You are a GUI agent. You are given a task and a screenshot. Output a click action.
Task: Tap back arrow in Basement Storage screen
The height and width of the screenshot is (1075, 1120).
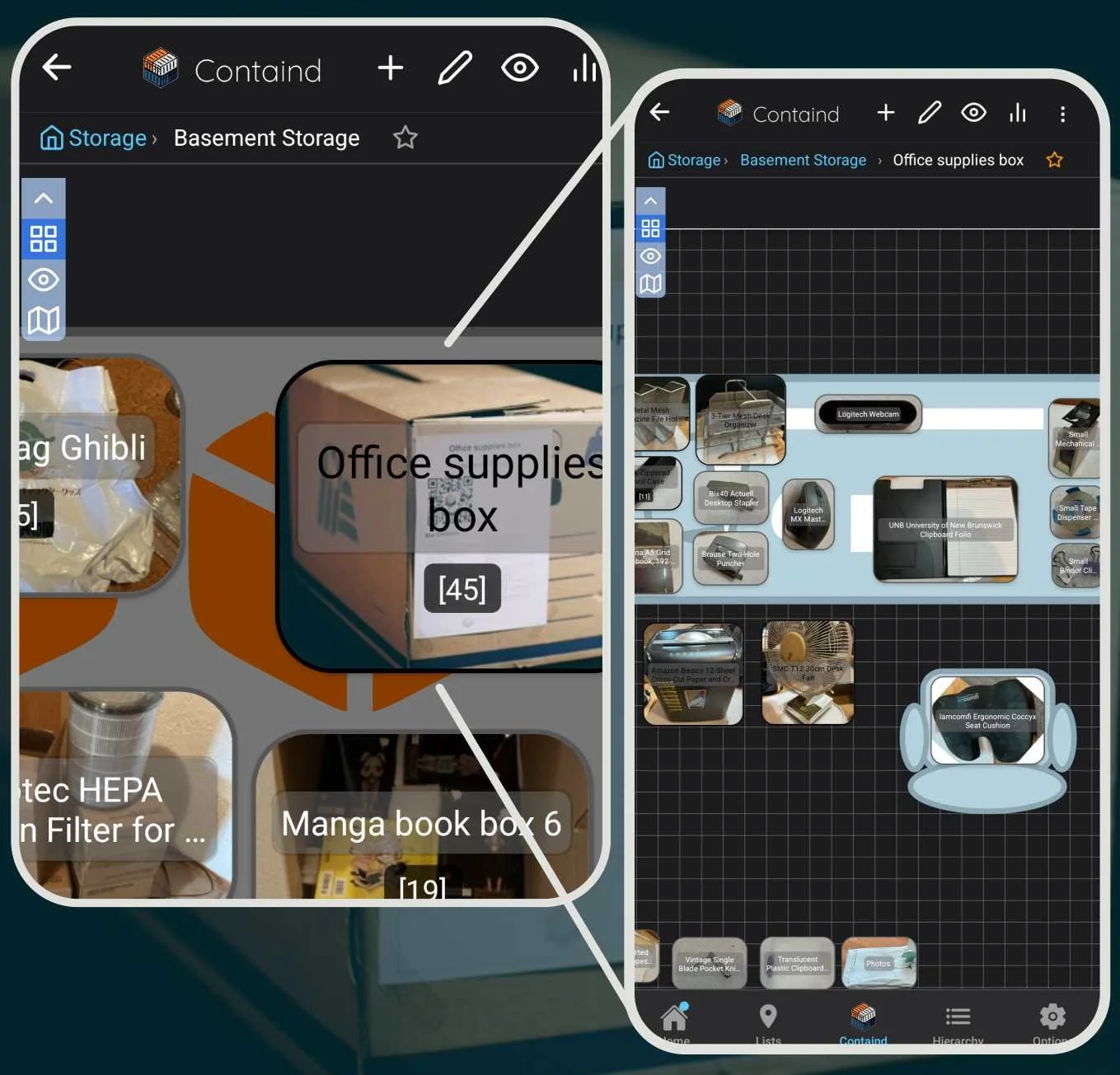(x=57, y=67)
